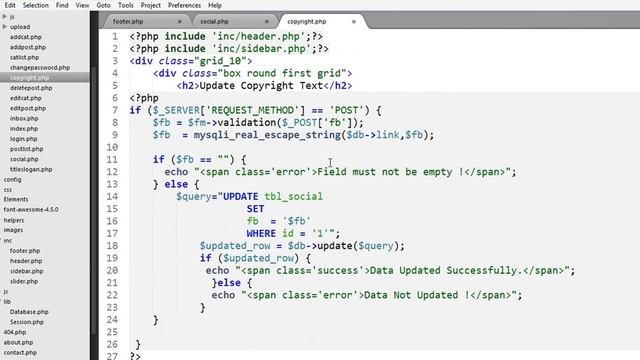Screen dimensions: 640x360
Task: Open social.php in the sidebar file list
Action: 24,159
